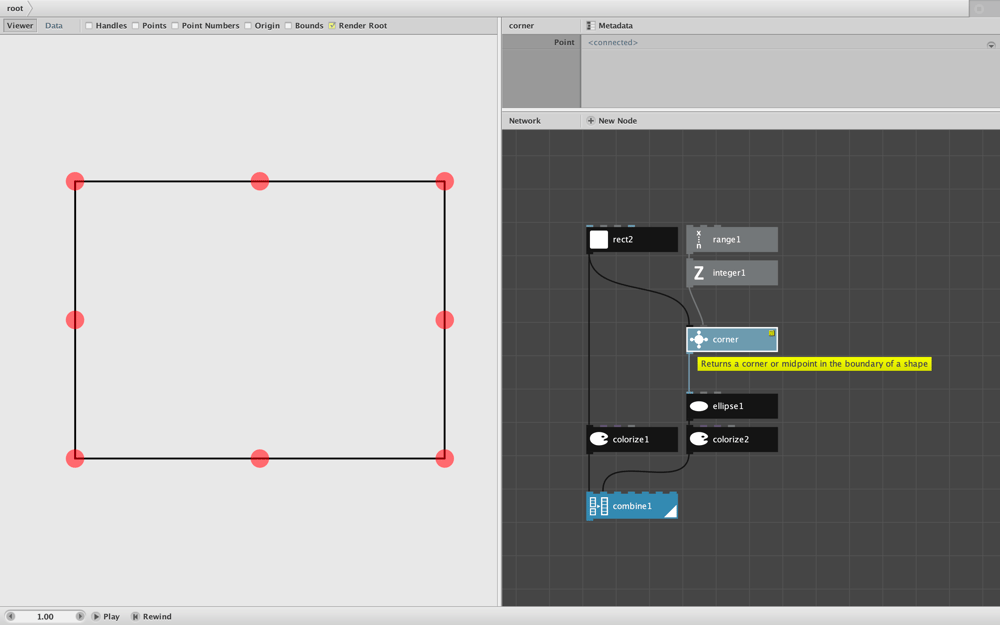The height and width of the screenshot is (625, 1000).
Task: Click the Metadata panel icon
Action: click(x=591, y=26)
